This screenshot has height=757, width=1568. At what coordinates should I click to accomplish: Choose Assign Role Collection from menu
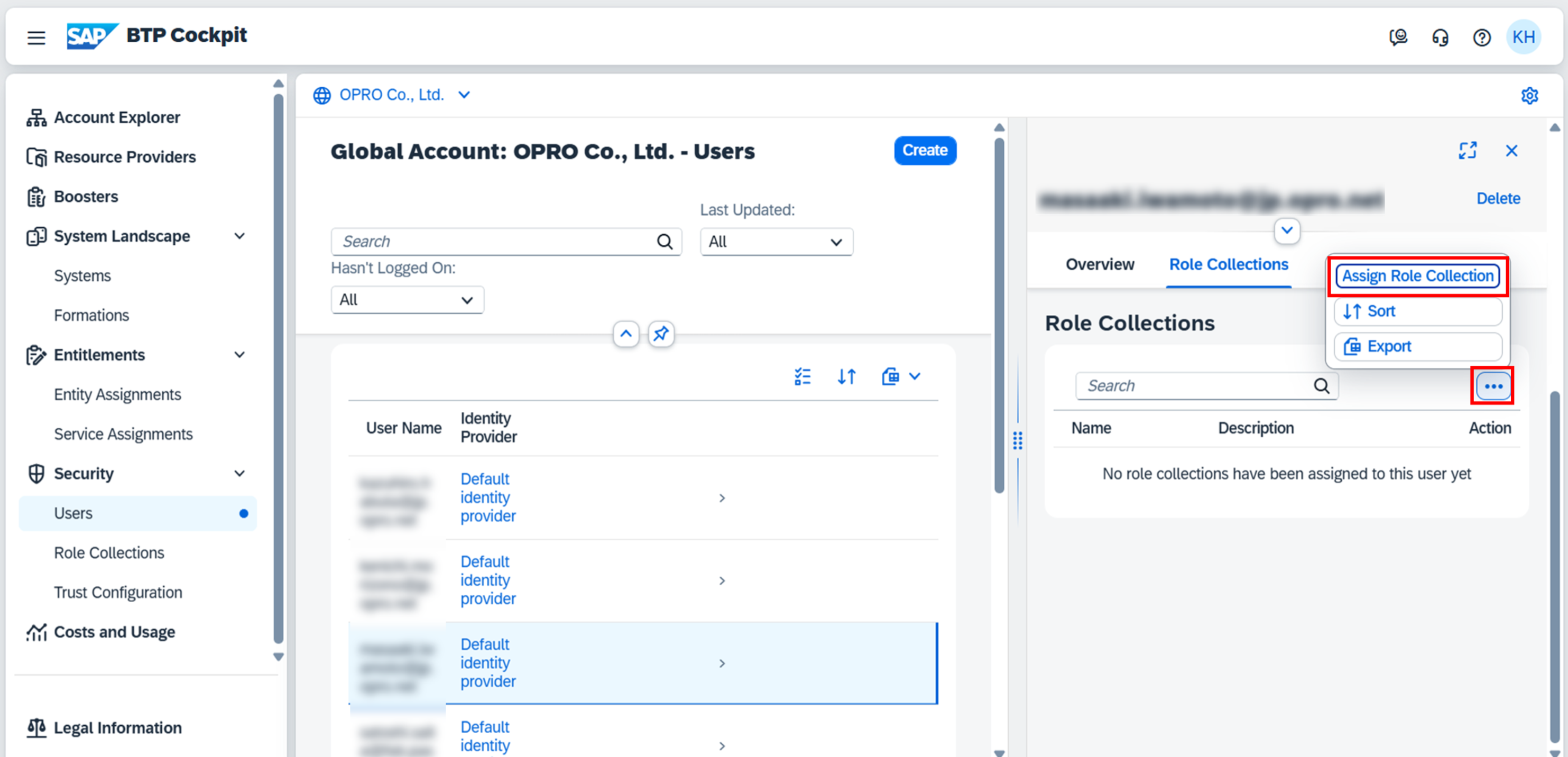click(1417, 276)
